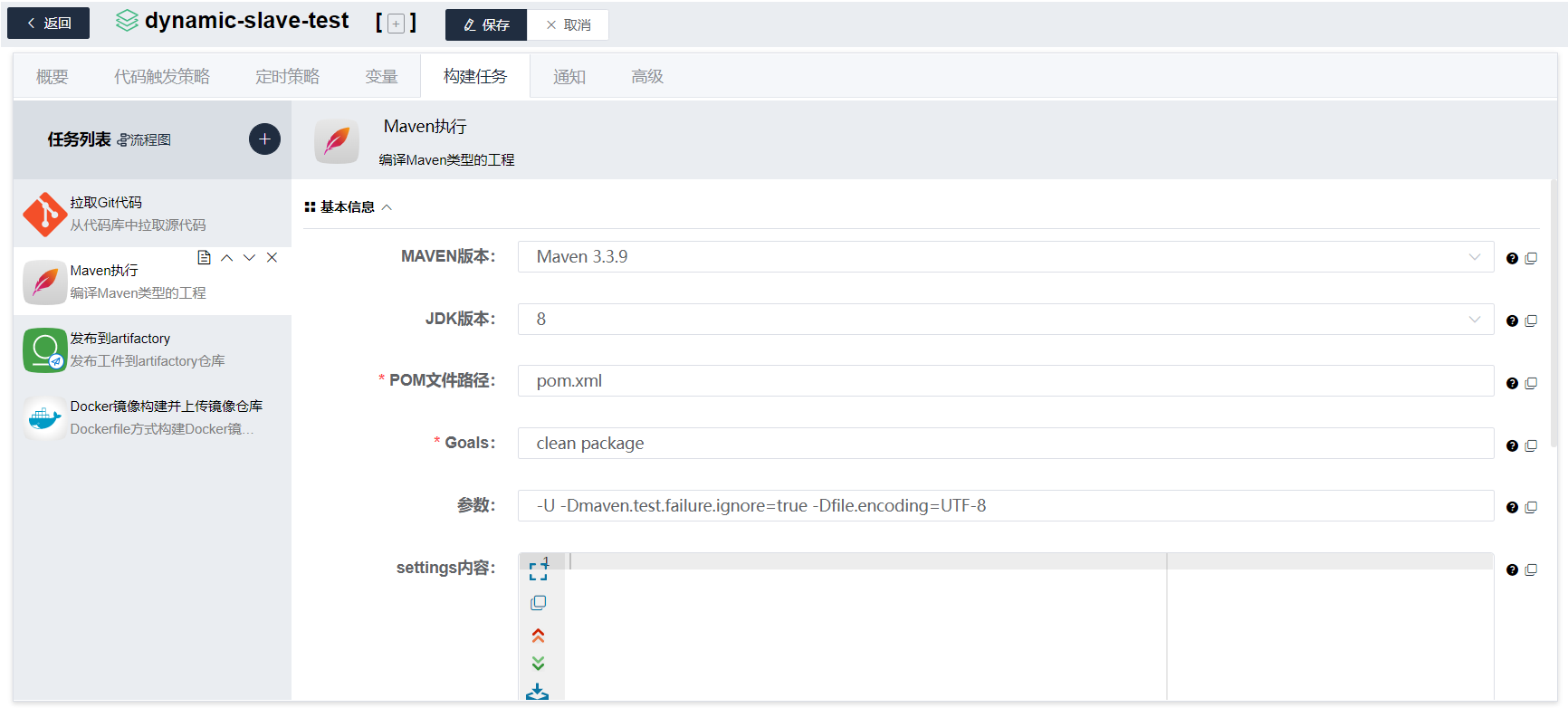Show help for settings内容 field
Screen dimensions: 1568x708
[1512, 570]
